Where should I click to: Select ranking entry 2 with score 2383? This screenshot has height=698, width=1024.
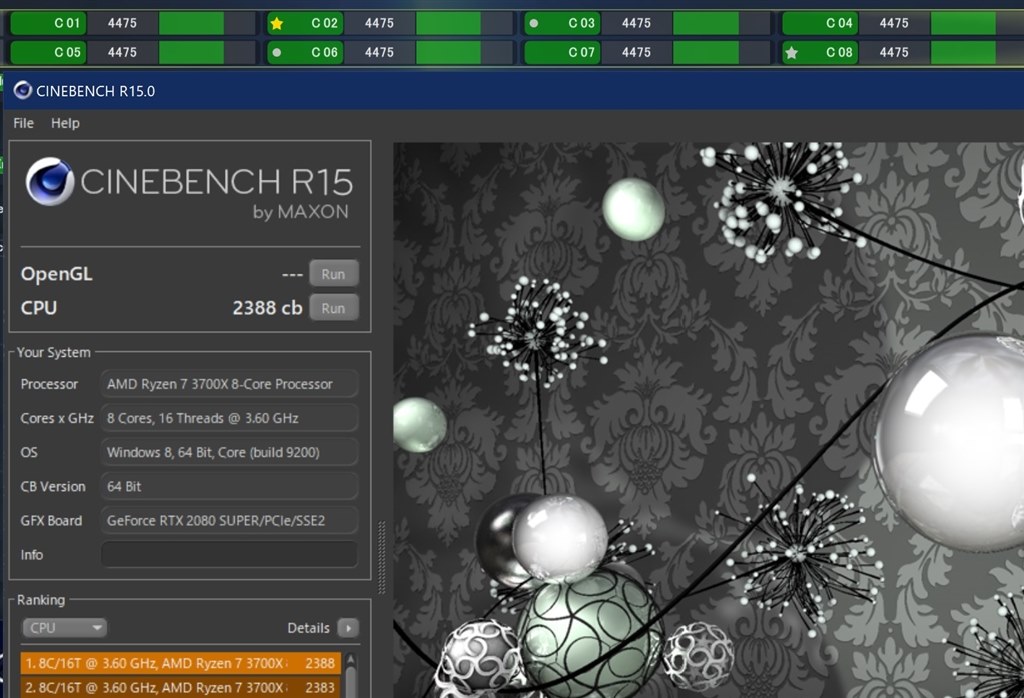(x=181, y=687)
